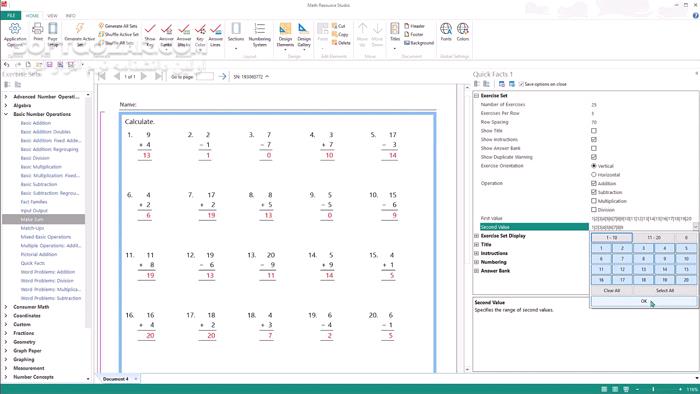Image resolution: width=700 pixels, height=394 pixels.
Task: Switch to INFO ribbon tab
Action: (x=71, y=15)
